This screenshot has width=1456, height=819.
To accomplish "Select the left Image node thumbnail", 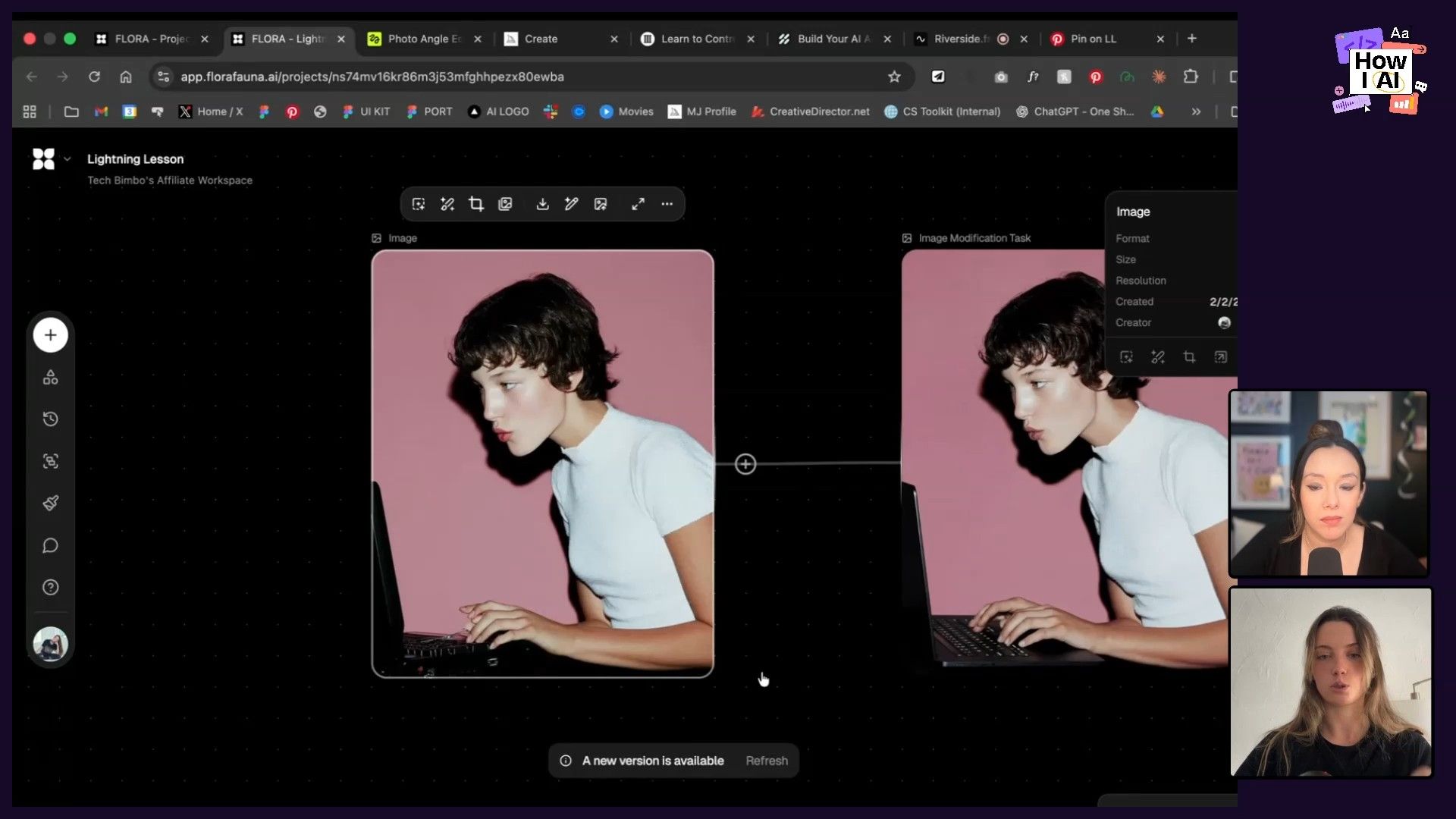I will pos(542,463).
